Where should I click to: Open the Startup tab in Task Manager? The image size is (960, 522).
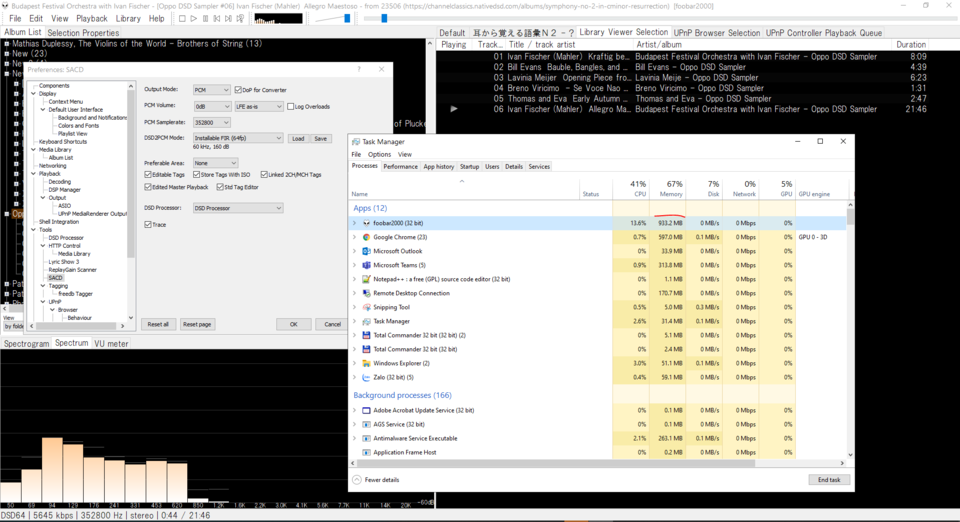pos(470,166)
